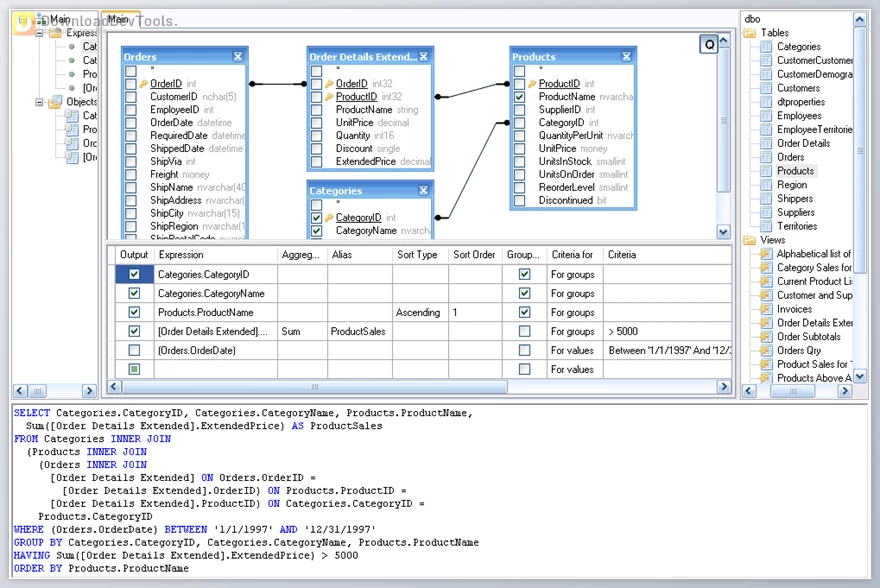Select the Invoices view icon
The width and height of the screenshot is (880, 588).
coord(766,309)
